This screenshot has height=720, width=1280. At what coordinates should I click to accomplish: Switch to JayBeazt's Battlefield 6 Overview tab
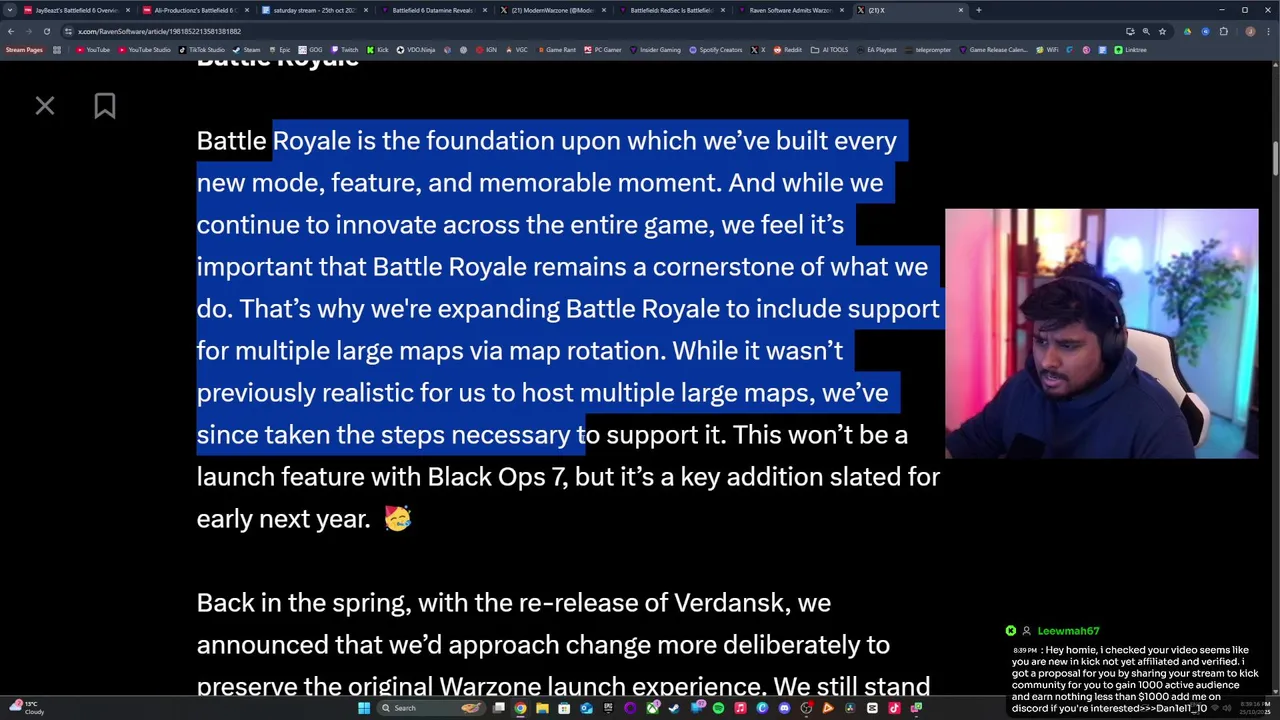[x=77, y=10]
